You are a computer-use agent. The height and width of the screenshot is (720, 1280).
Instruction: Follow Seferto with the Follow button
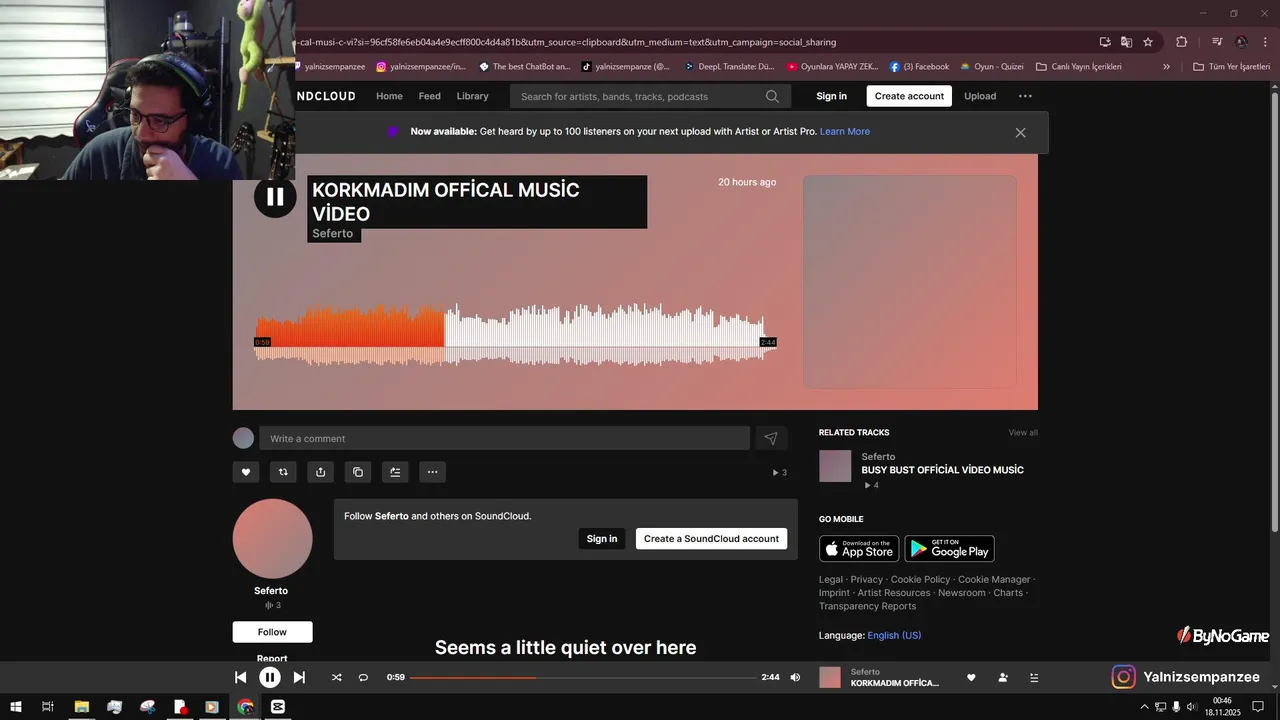pos(272,632)
